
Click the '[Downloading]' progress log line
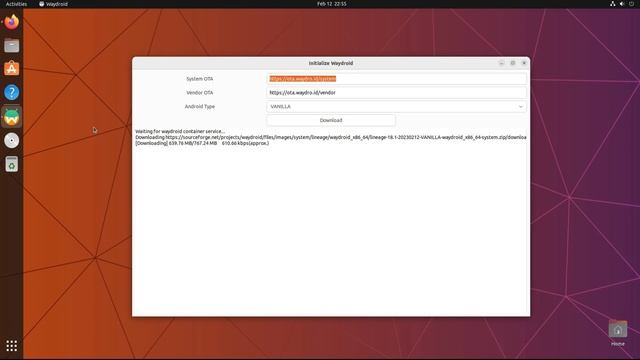click(x=202, y=143)
